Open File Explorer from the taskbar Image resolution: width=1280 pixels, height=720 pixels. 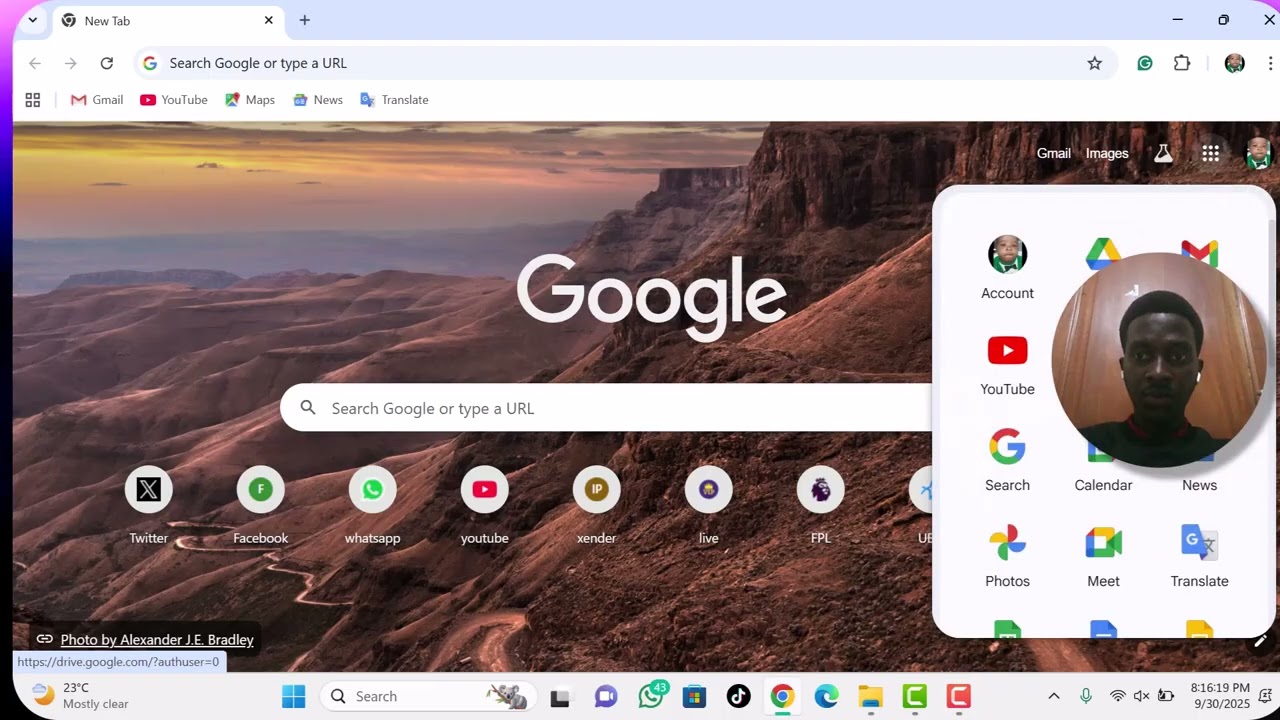pyautogui.click(x=870, y=696)
